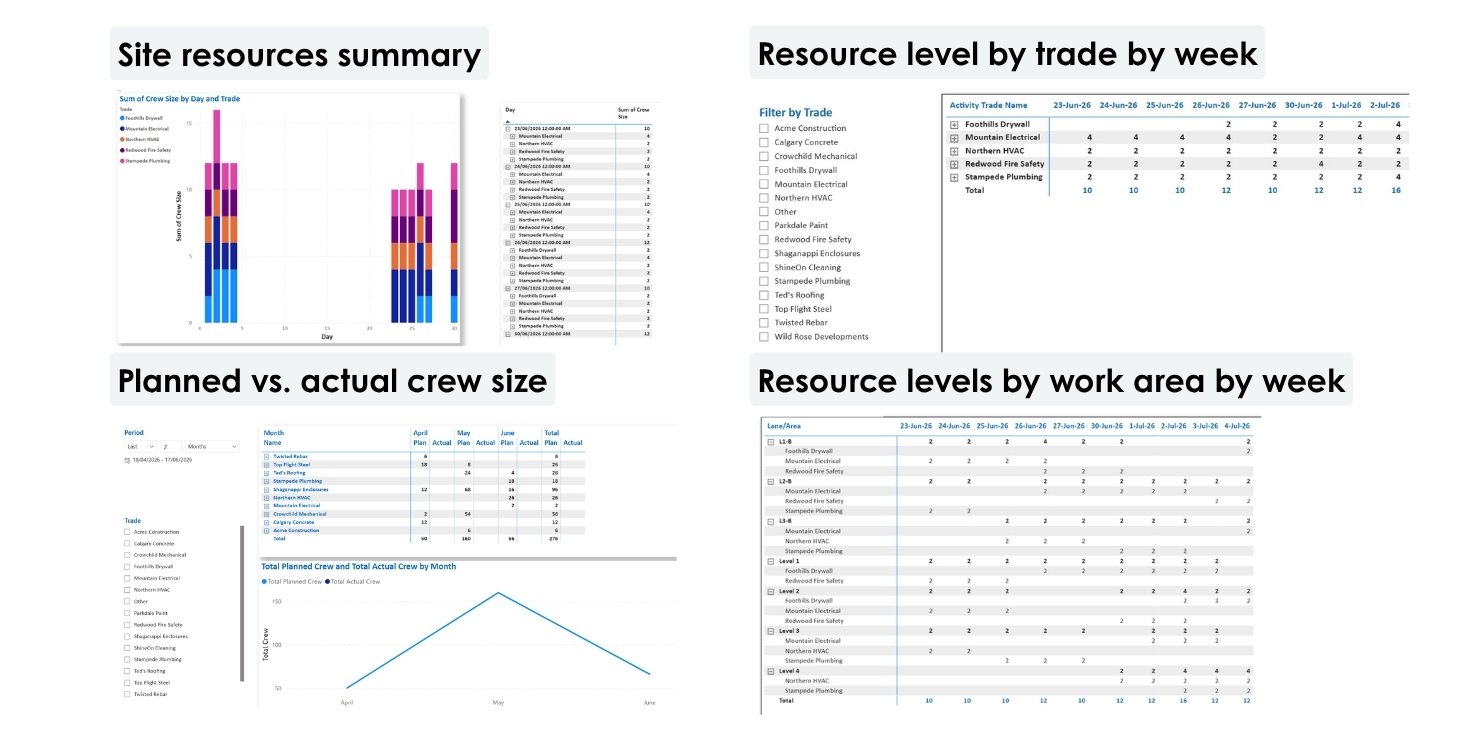Tick Other in the planned vs. actual Trade slicer
The image size is (1462, 750).
point(127,601)
